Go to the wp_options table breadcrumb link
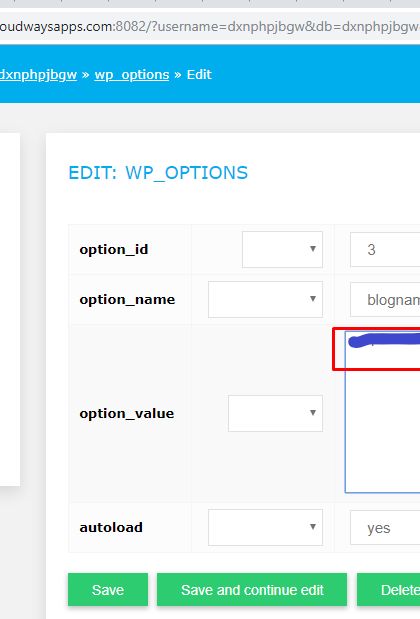The image size is (420, 619). (132, 75)
